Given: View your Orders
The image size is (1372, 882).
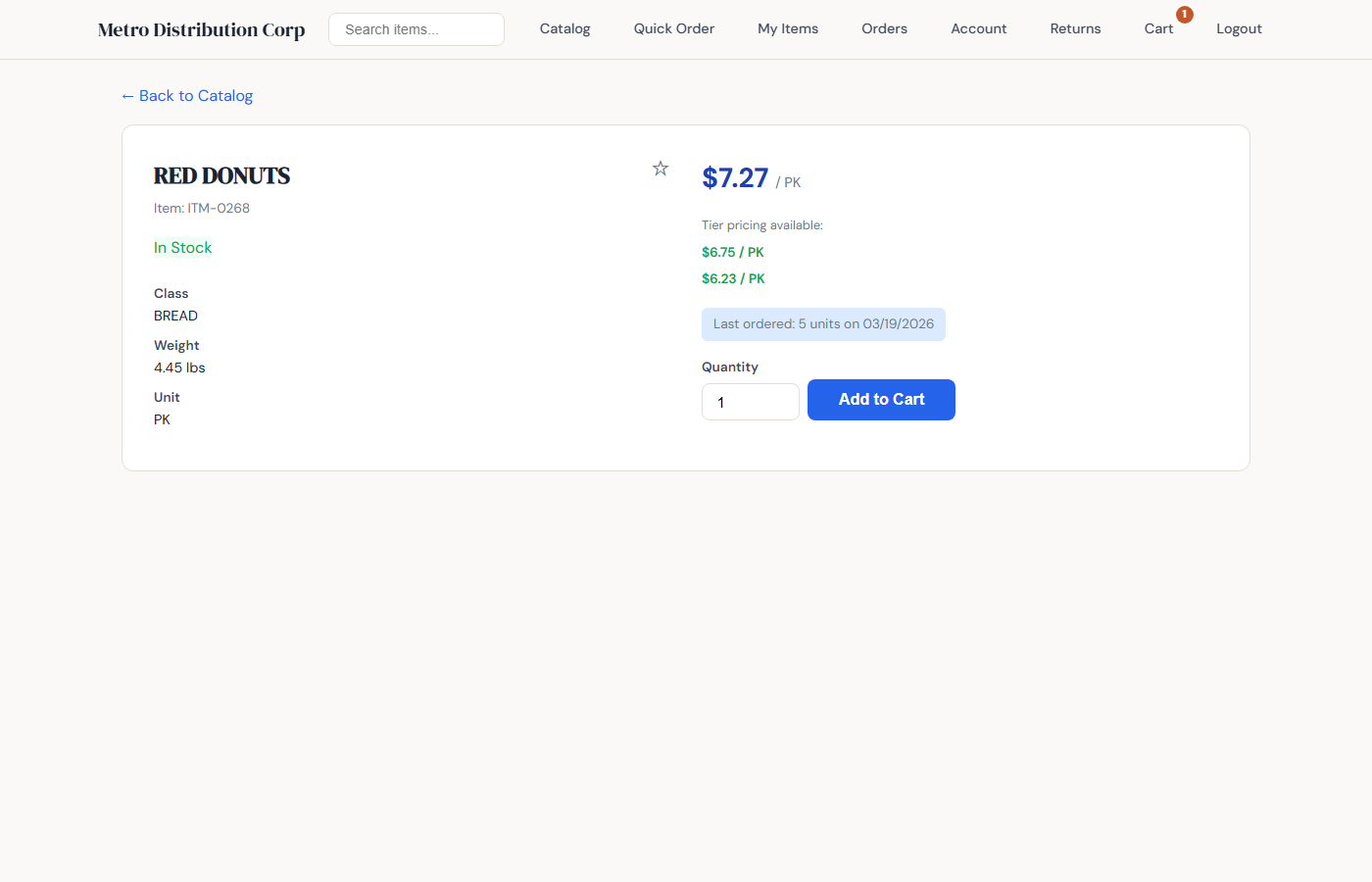Looking at the screenshot, I should (884, 28).
